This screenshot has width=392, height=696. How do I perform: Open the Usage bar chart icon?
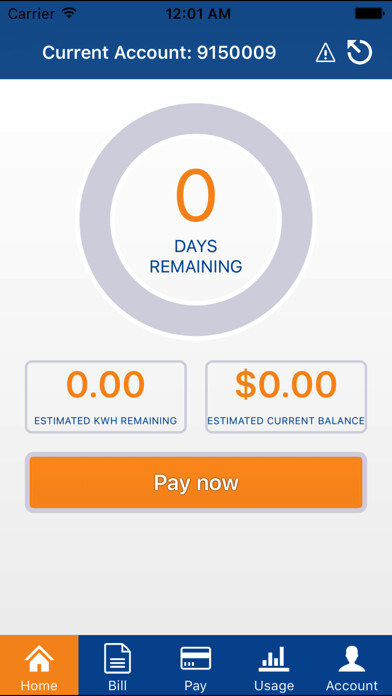(274, 659)
